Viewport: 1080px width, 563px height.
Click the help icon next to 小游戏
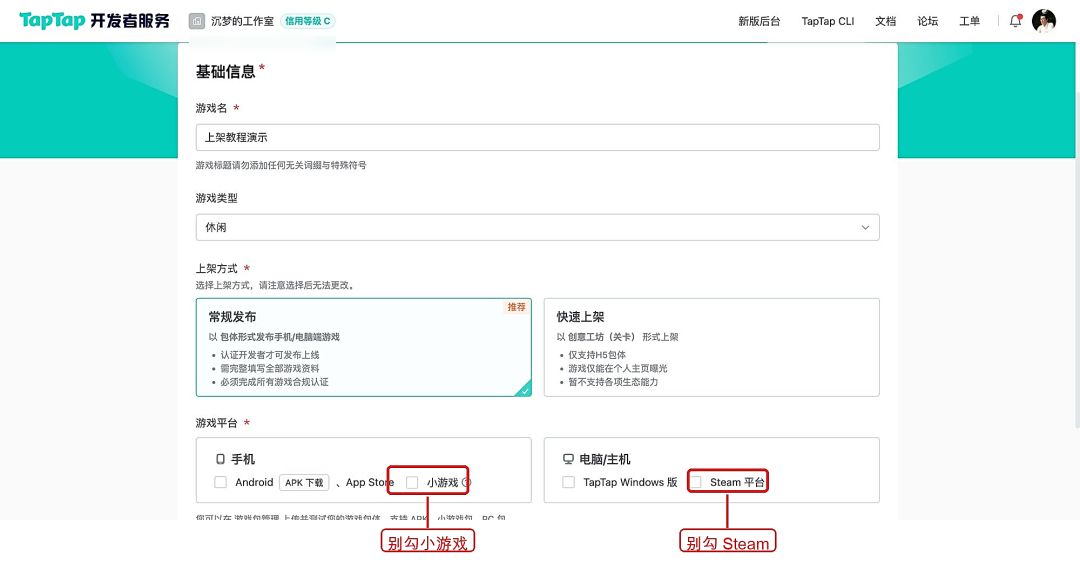(x=466, y=482)
